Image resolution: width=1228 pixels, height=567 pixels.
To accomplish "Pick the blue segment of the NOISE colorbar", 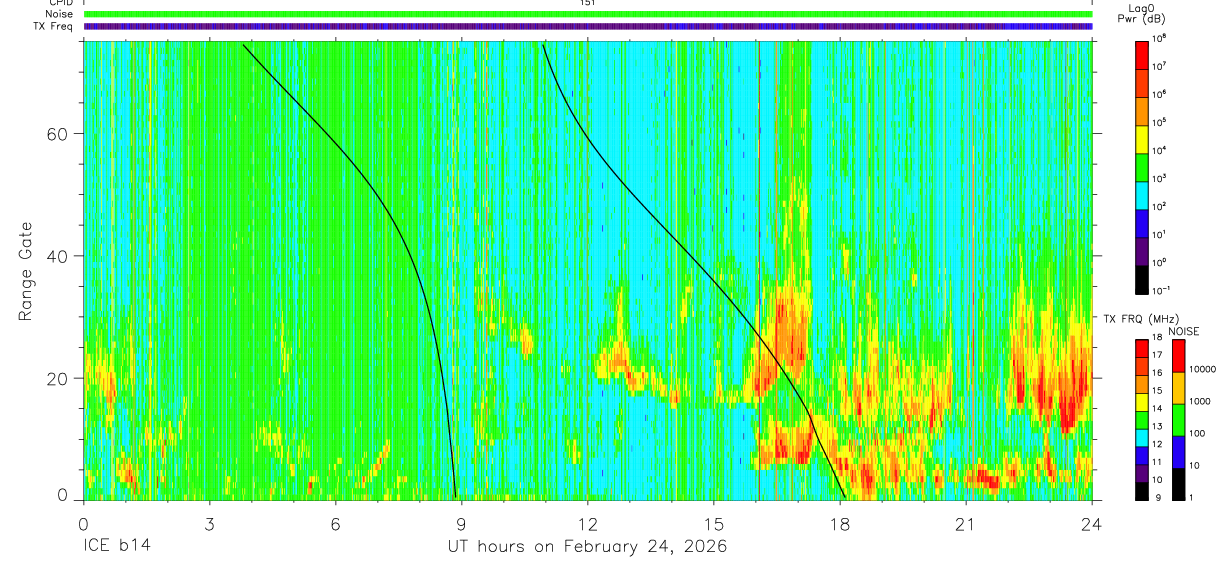I will pyautogui.click(x=1179, y=451).
